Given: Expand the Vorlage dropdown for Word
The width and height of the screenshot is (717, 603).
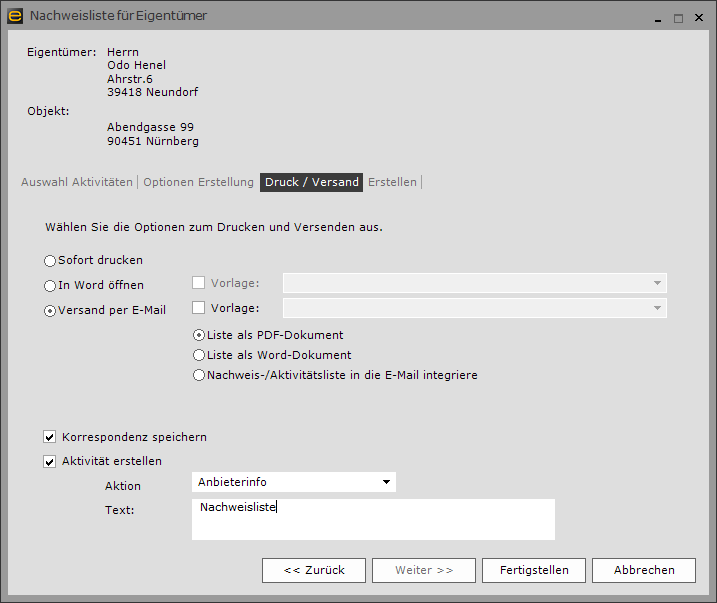Looking at the screenshot, I should 656,283.
